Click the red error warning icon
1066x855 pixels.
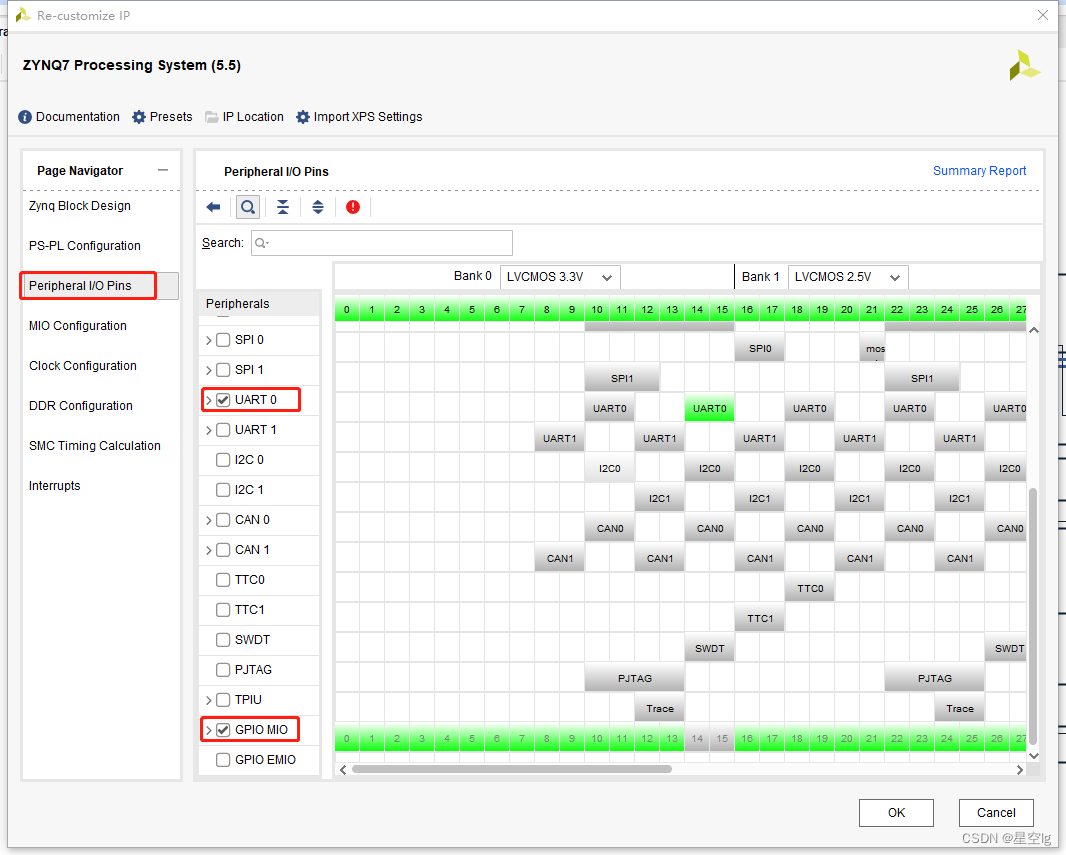click(353, 207)
